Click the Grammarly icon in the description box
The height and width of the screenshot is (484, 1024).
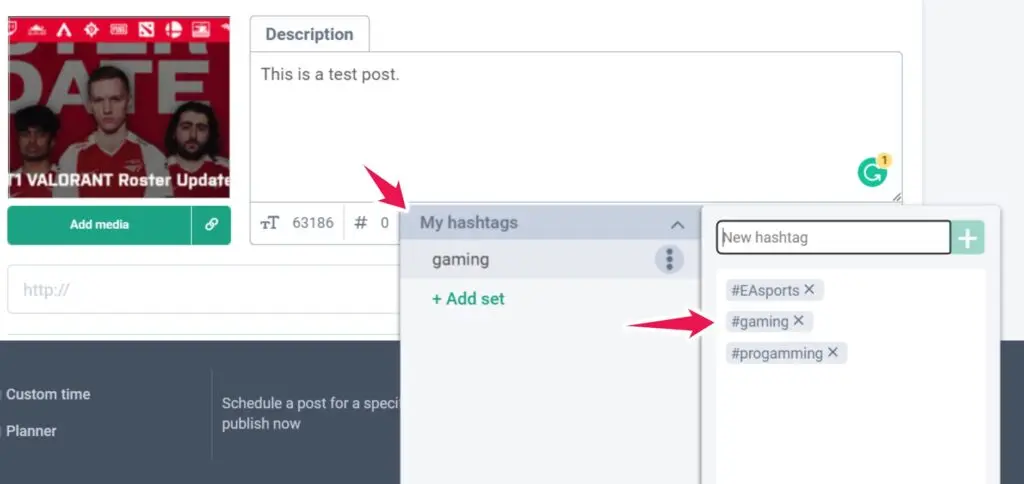(x=872, y=173)
